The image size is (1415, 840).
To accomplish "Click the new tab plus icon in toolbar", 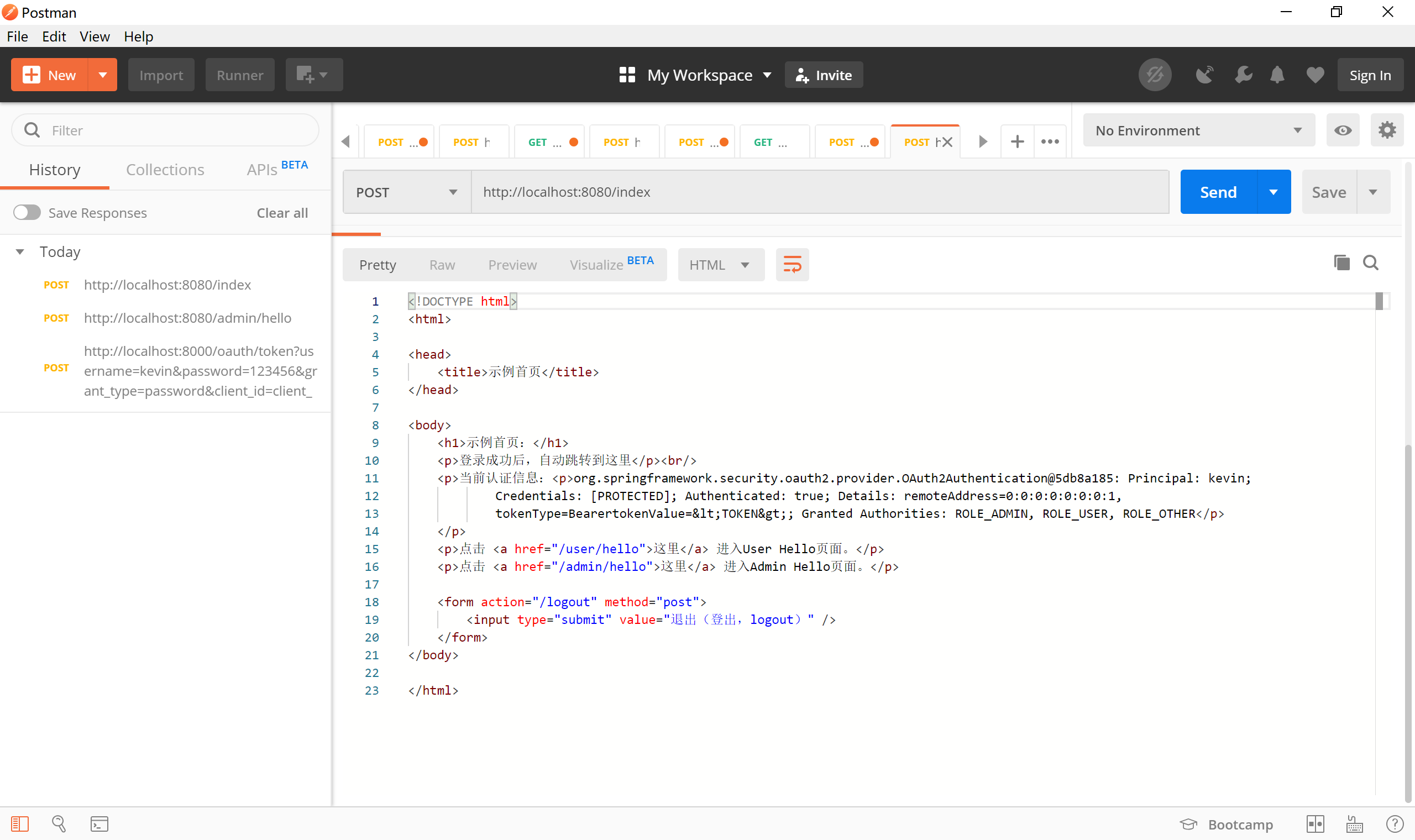I will [1017, 141].
